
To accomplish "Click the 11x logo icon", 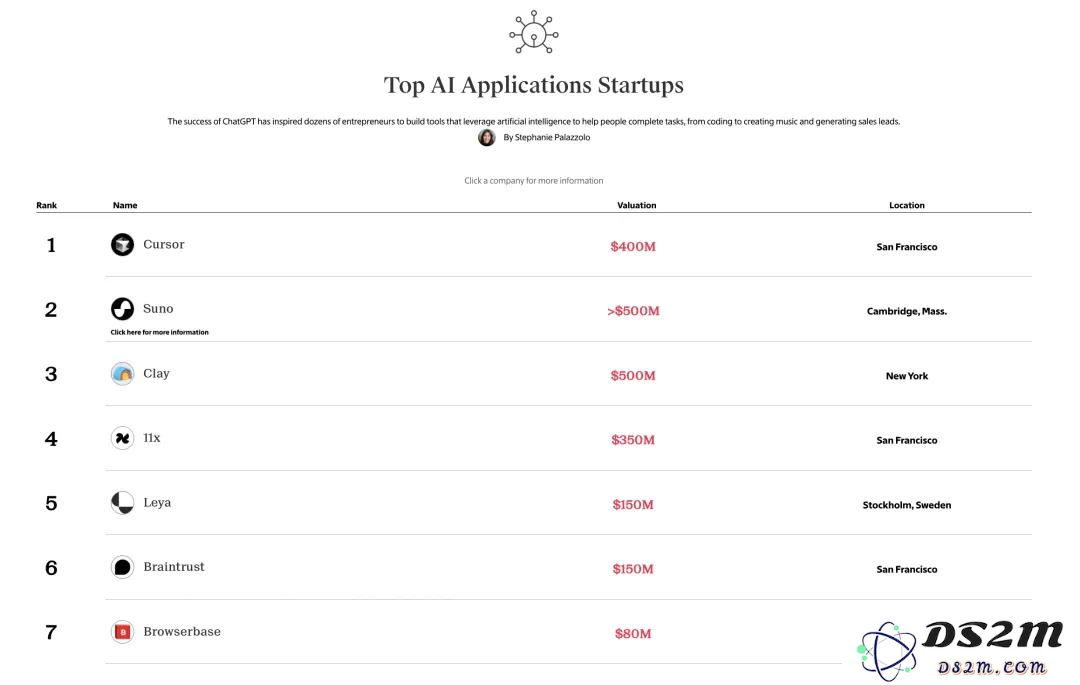I will pos(123,438).
